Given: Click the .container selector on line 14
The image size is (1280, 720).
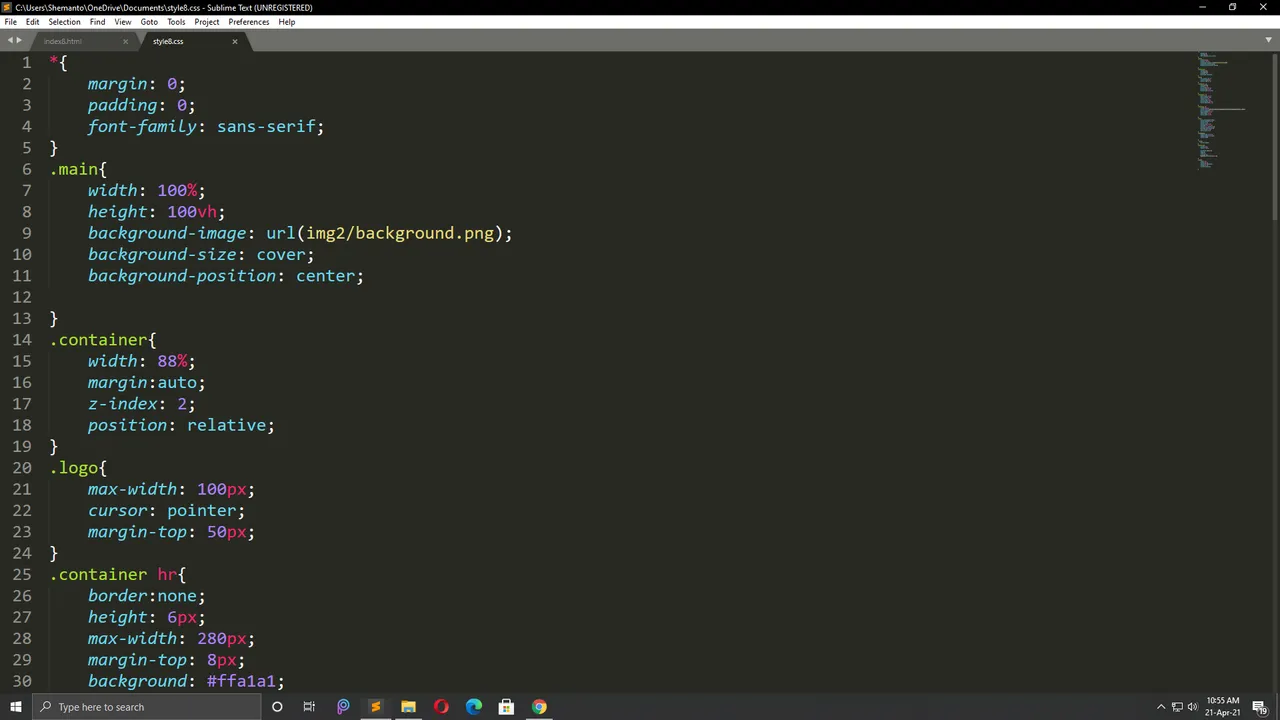Looking at the screenshot, I should click(98, 340).
